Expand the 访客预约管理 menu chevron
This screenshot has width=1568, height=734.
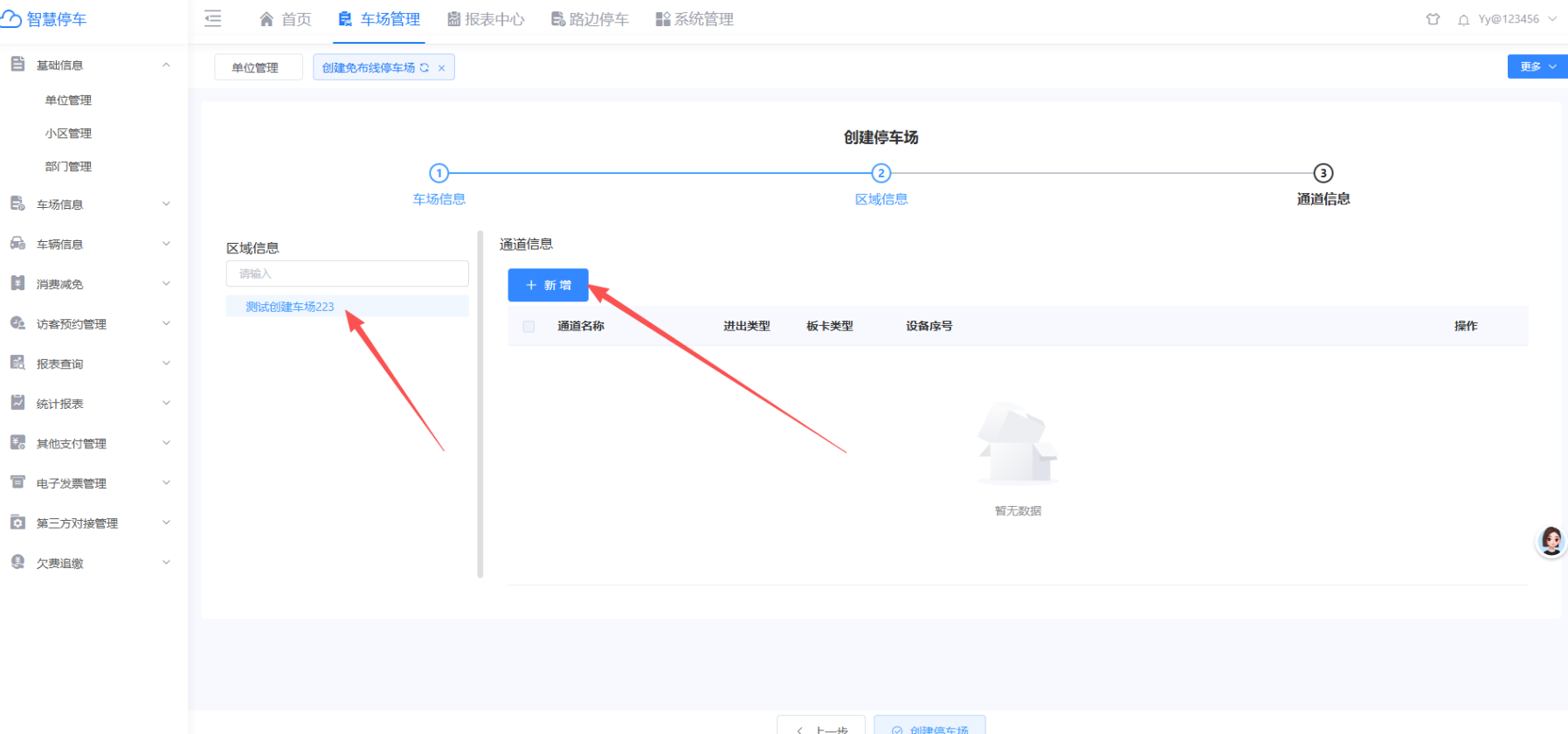[166, 323]
